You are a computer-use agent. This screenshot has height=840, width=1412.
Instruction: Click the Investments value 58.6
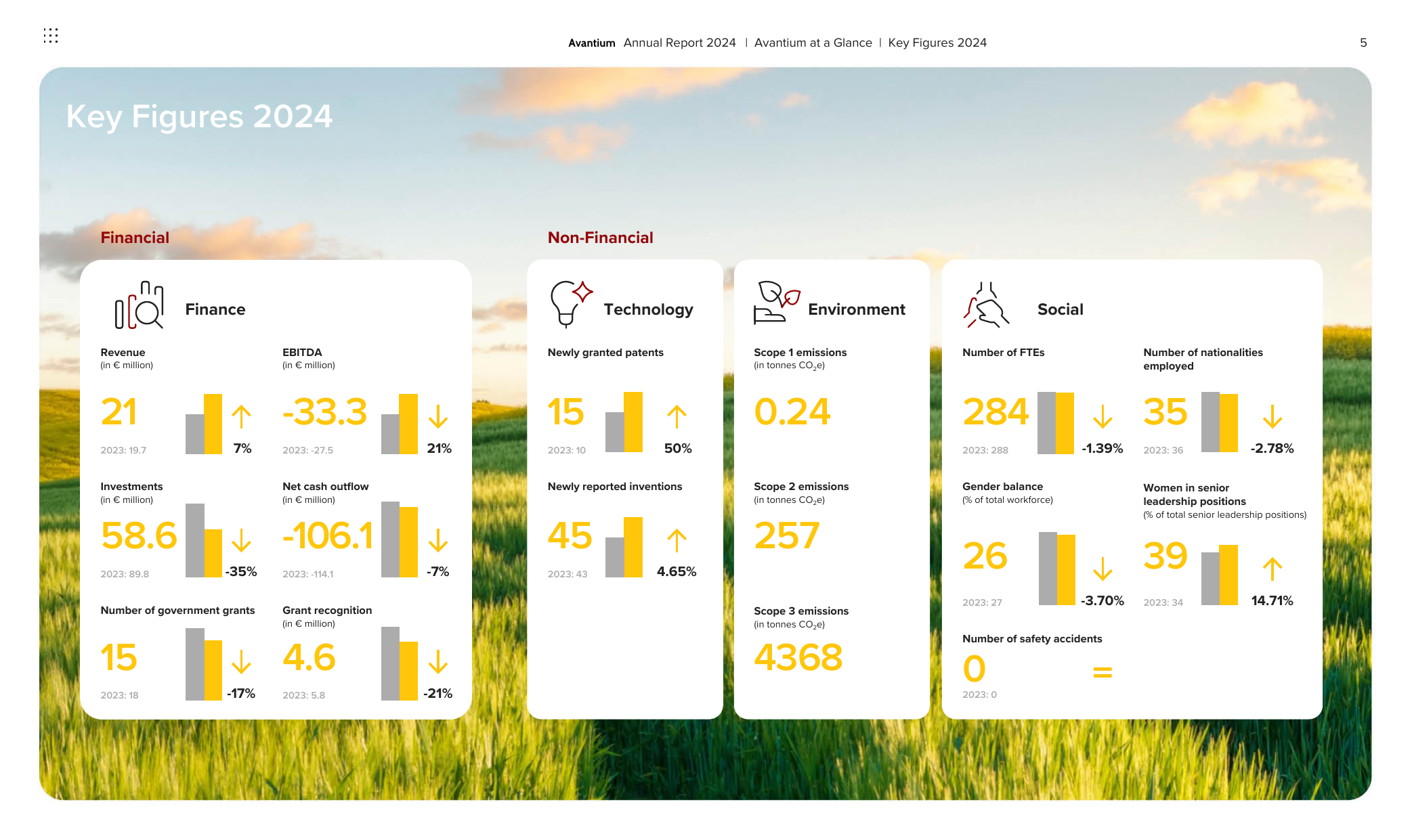[x=139, y=535]
